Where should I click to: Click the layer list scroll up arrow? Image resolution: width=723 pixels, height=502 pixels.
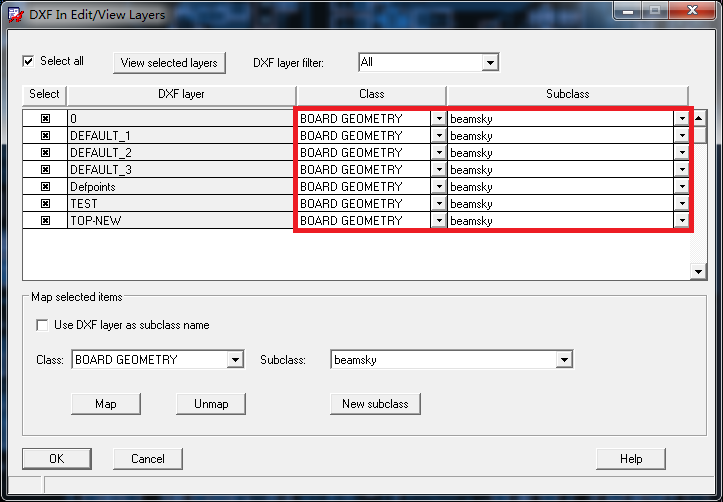click(x=699, y=118)
